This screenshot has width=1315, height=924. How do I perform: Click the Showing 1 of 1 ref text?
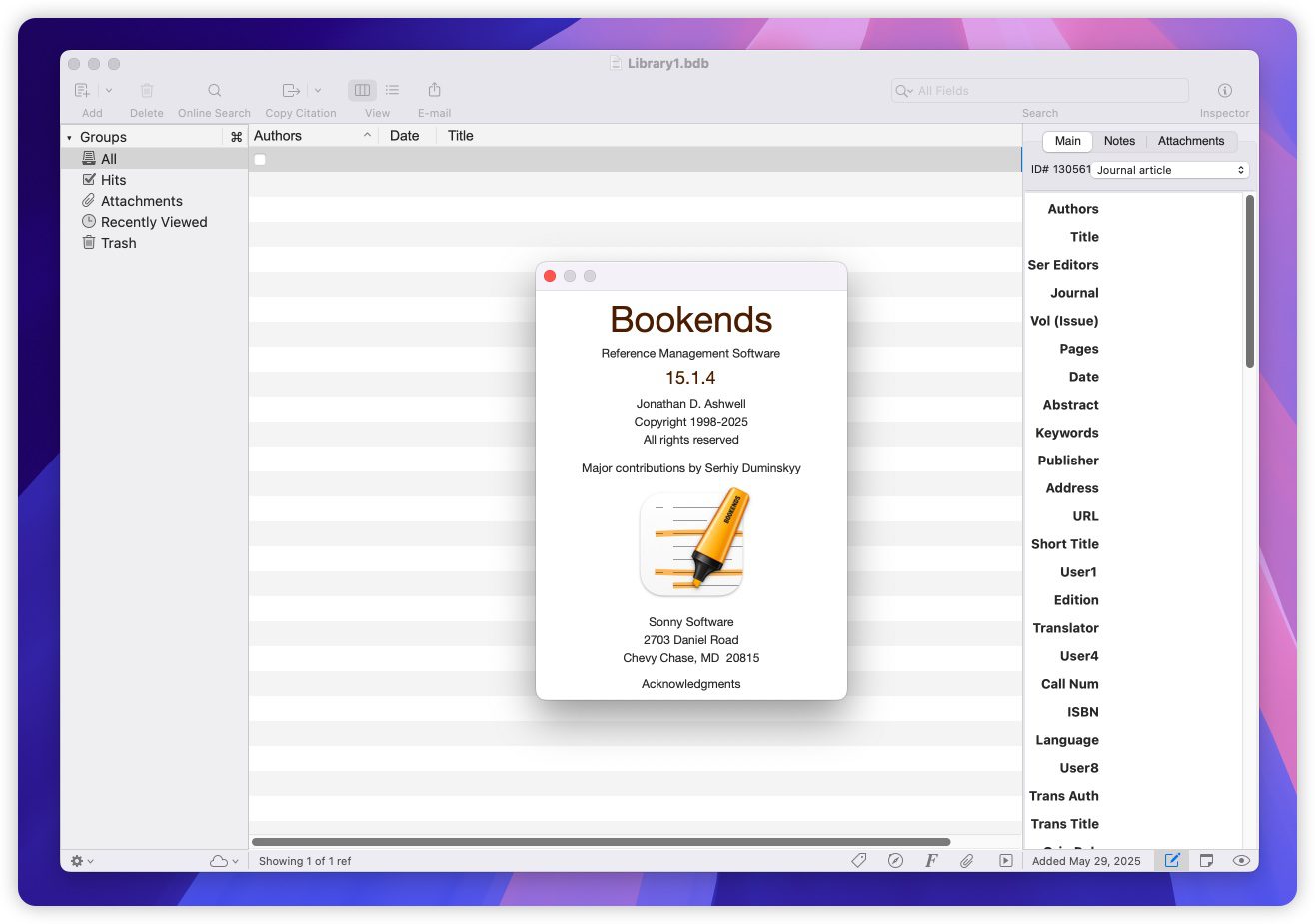coord(305,861)
